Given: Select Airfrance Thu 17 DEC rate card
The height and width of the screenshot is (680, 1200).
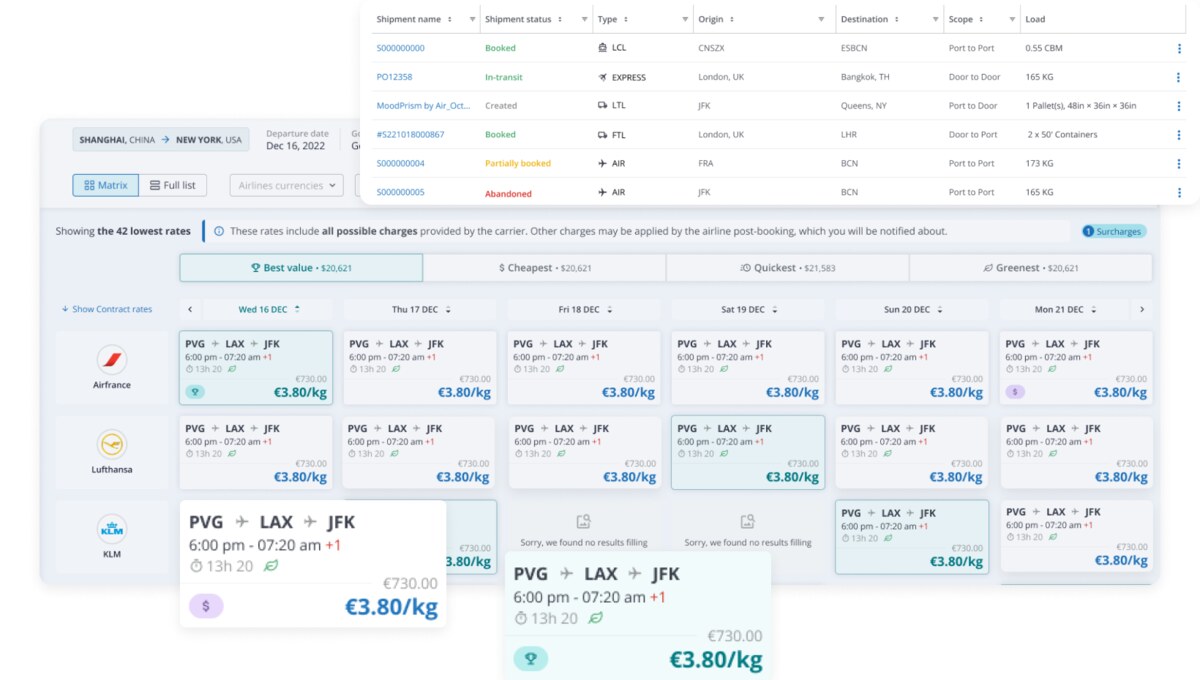Looking at the screenshot, I should tap(420, 368).
